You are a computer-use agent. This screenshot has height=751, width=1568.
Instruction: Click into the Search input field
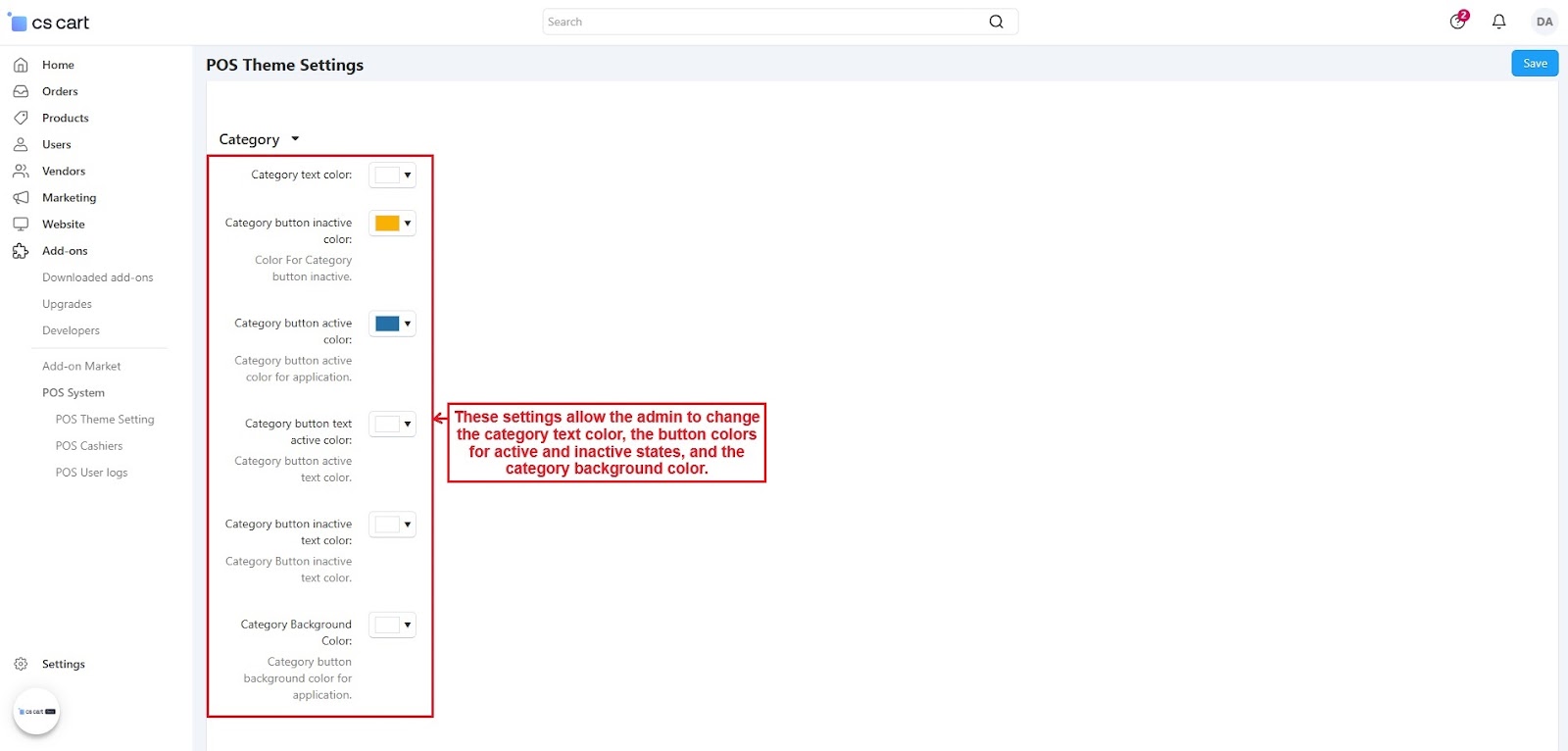tap(764, 22)
